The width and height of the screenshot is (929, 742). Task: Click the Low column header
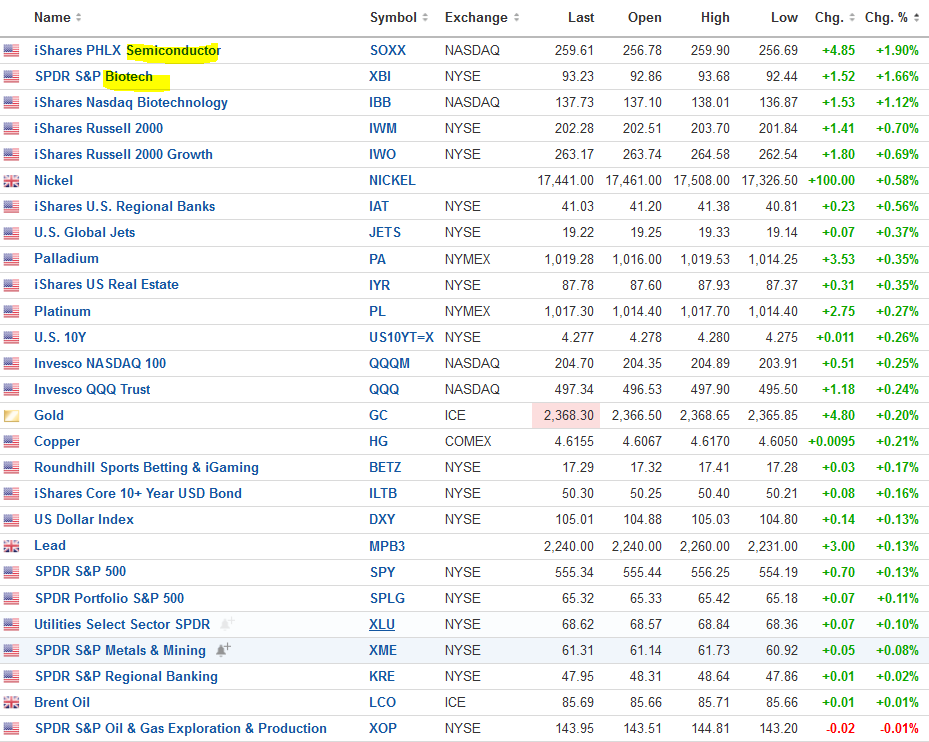coord(784,18)
